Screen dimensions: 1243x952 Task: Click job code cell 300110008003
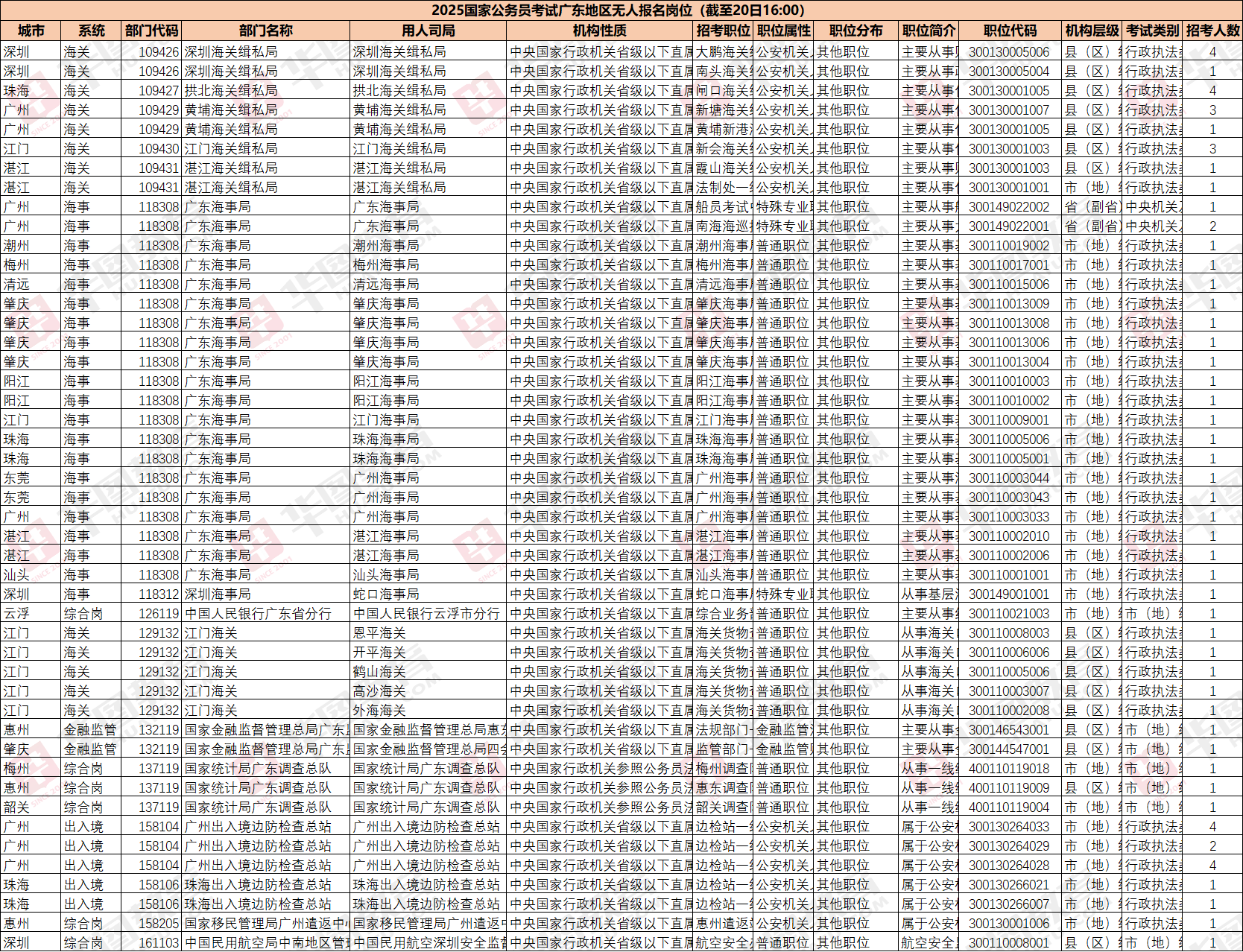click(x=1010, y=633)
